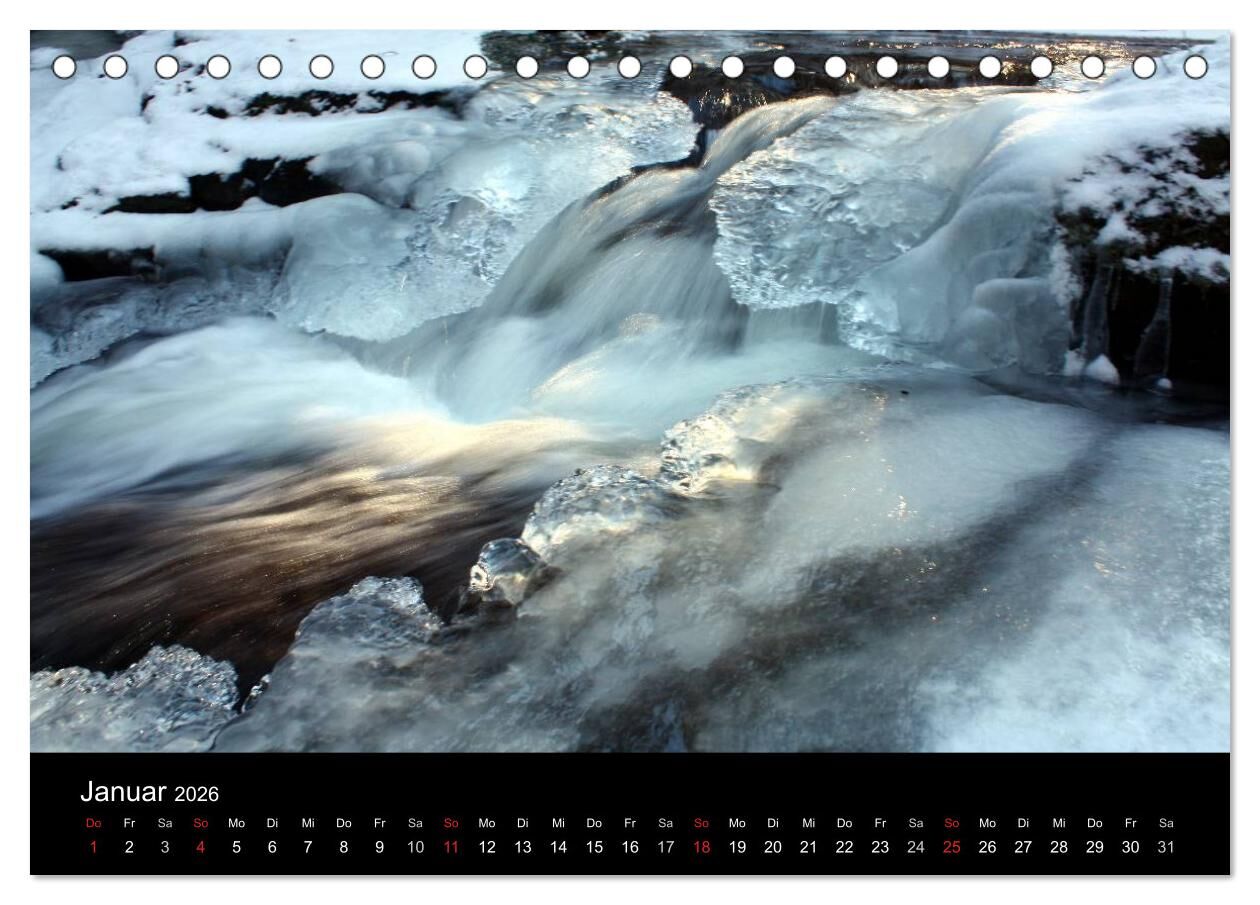Image resolution: width=1260 pixels, height=905 pixels.
Task: Click date 28 in the calendar row
Action: coord(1058,847)
